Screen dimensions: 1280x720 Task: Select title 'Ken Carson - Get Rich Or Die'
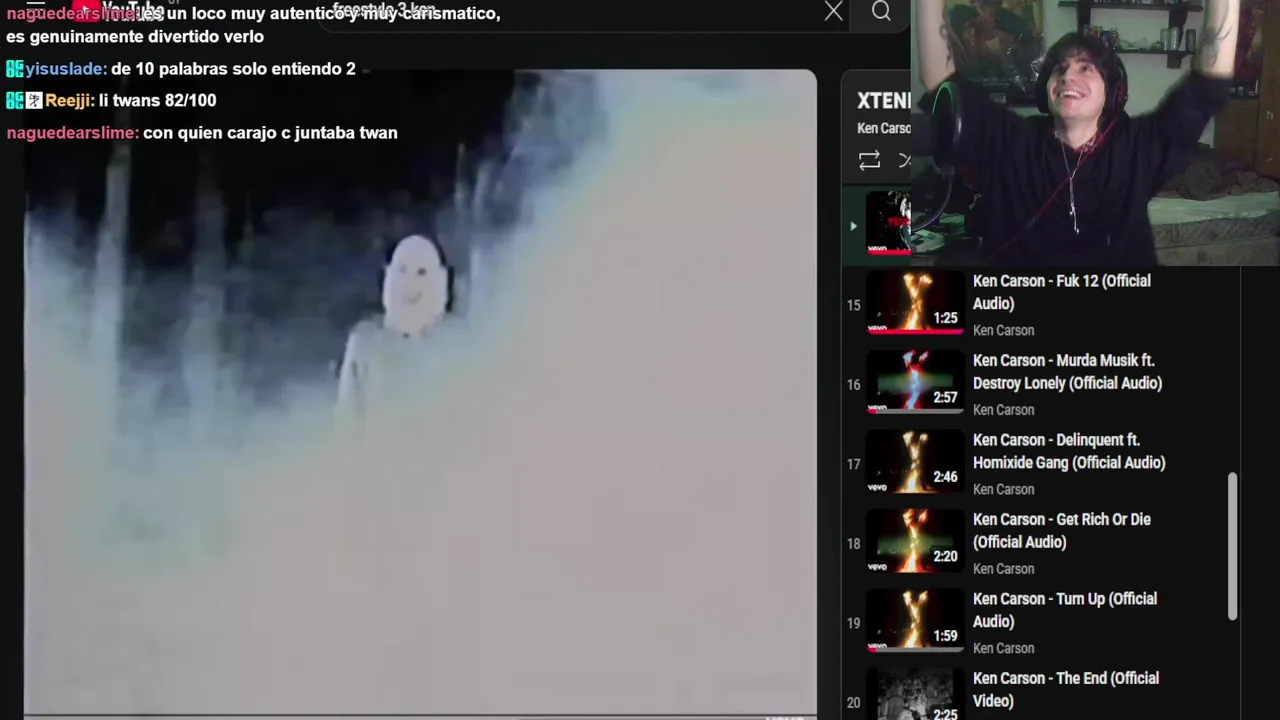[1061, 531]
